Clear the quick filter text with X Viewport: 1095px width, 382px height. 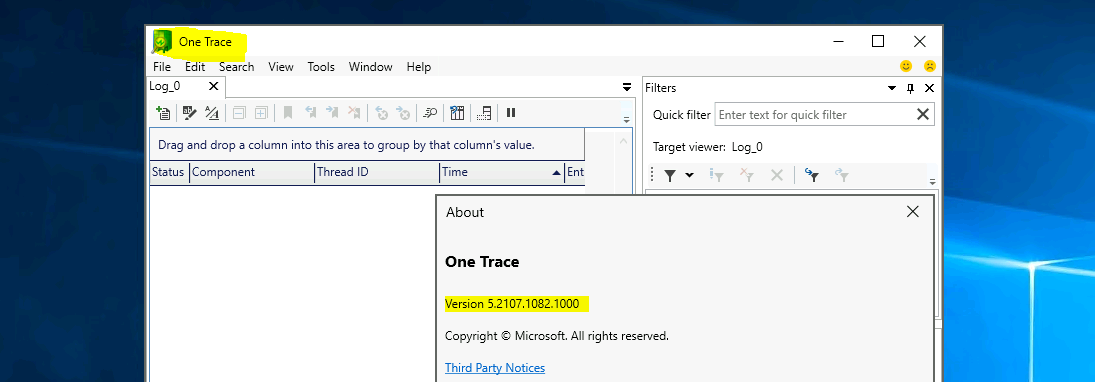923,115
